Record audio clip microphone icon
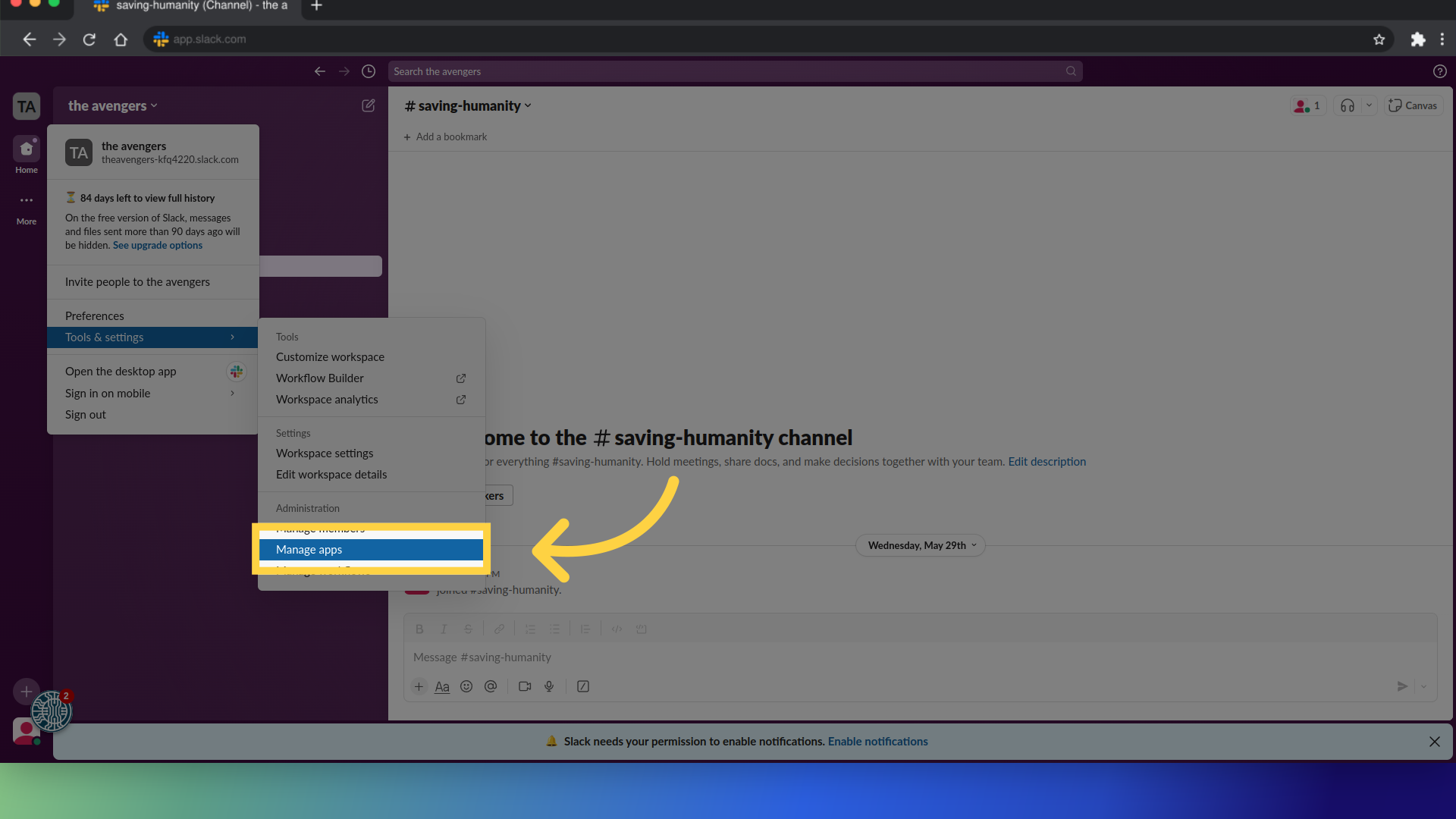Image resolution: width=1456 pixels, height=819 pixels. 549,686
